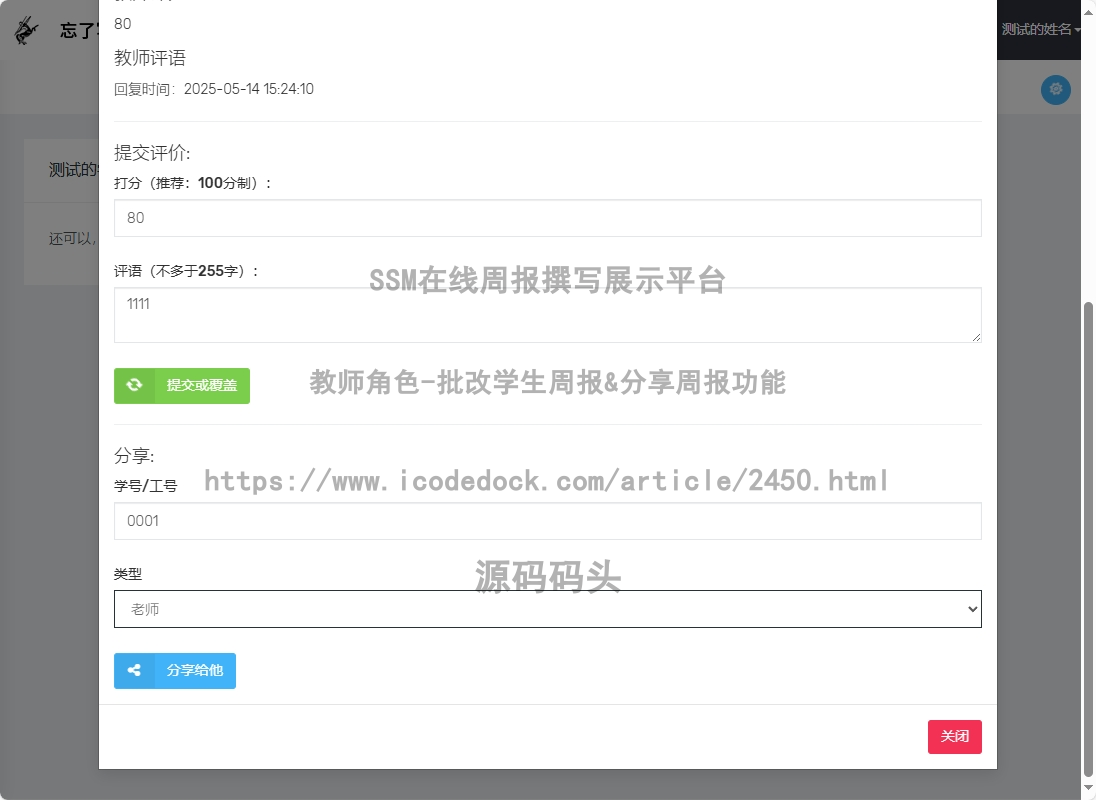Screen dimensions: 1096x800
Task: Close the dialog with the 关闭 button
Action: (954, 737)
